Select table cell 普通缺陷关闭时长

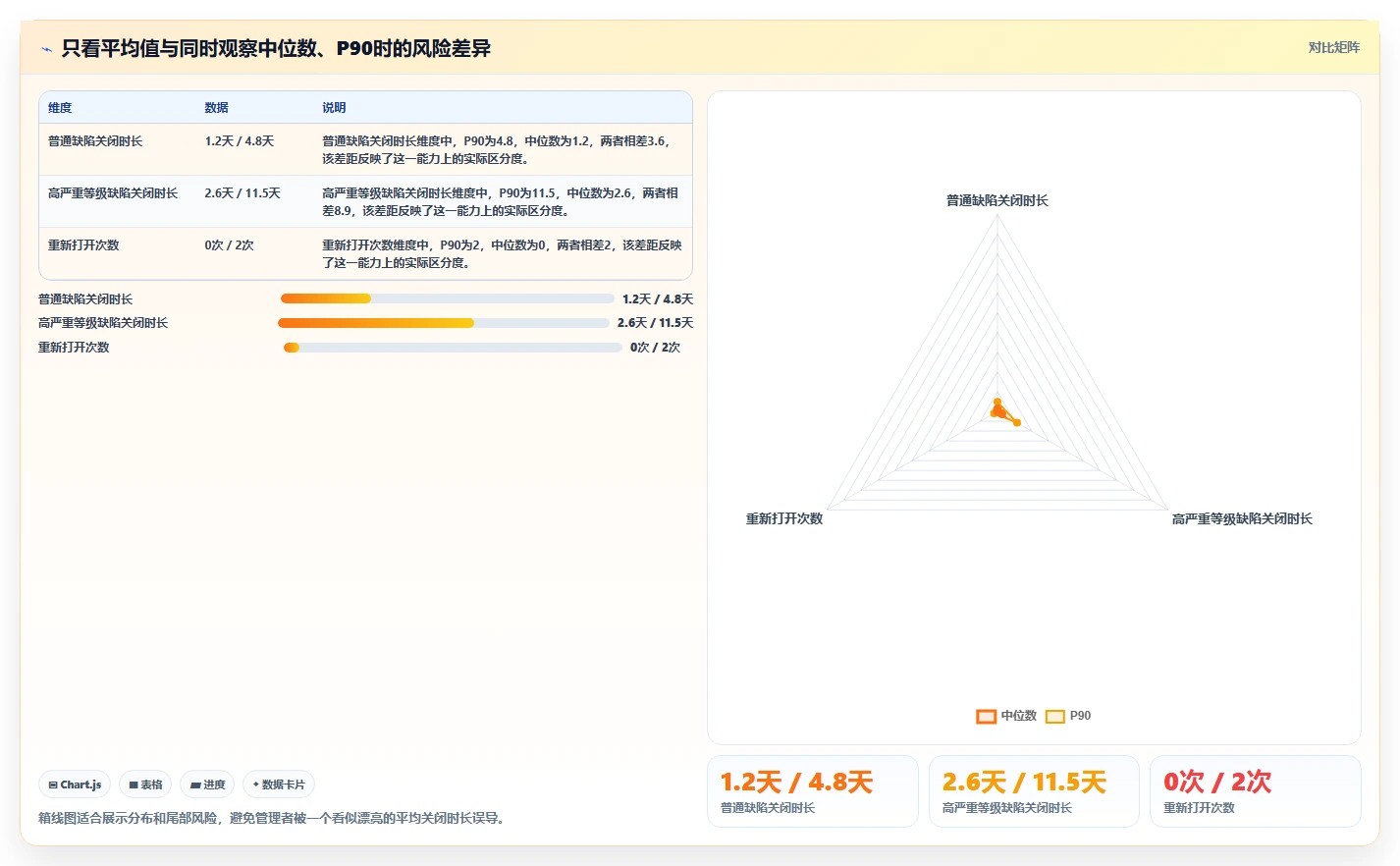(95, 141)
